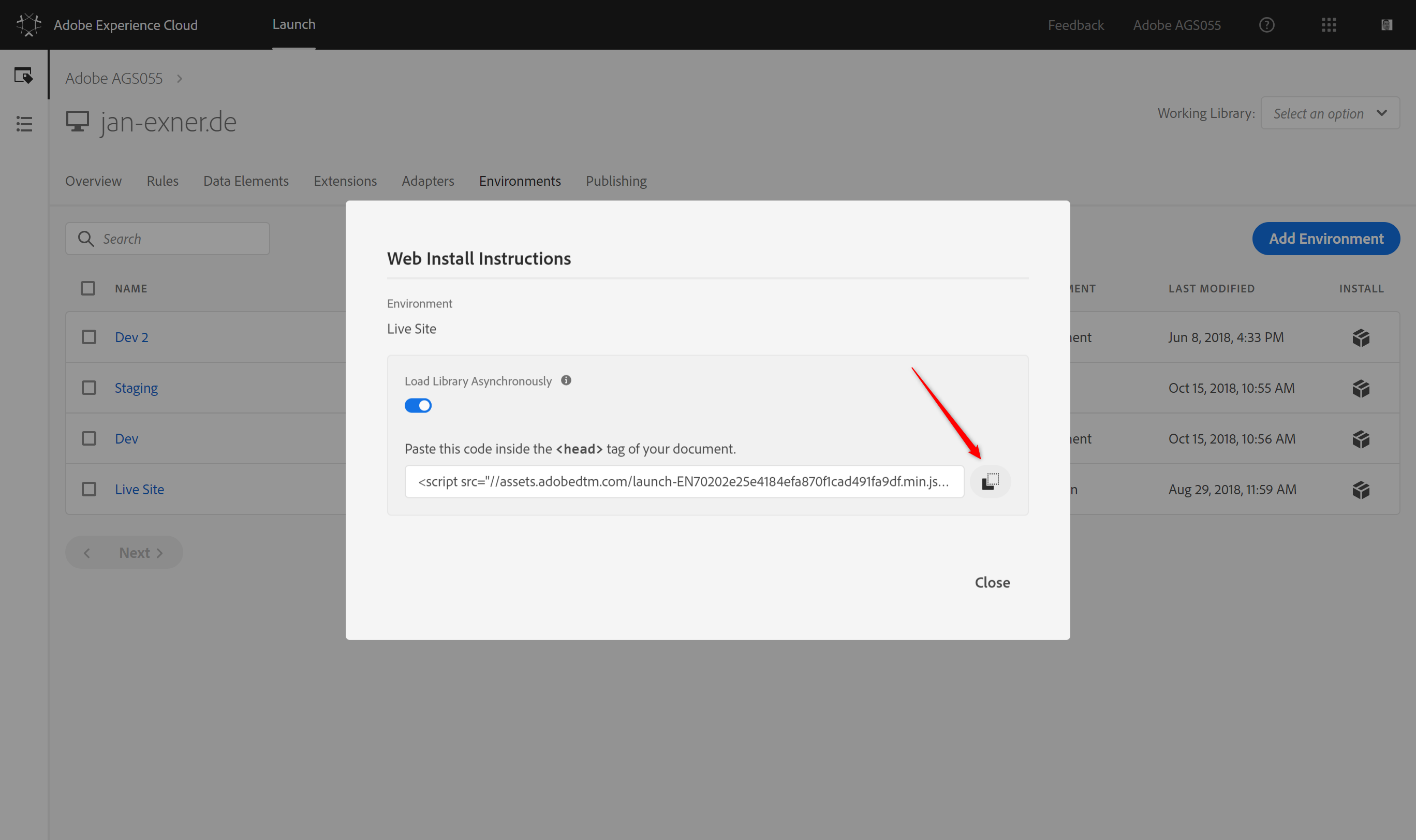Screen dimensions: 1416x840
Task: Open the help question mark icon
Action: coord(1266,25)
